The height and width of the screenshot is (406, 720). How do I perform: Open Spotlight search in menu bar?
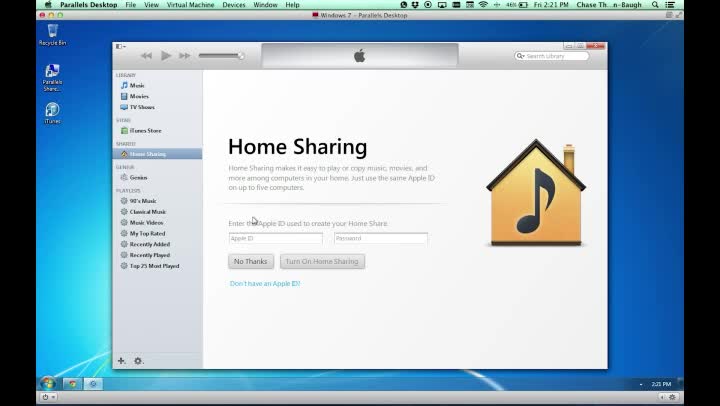(655, 5)
